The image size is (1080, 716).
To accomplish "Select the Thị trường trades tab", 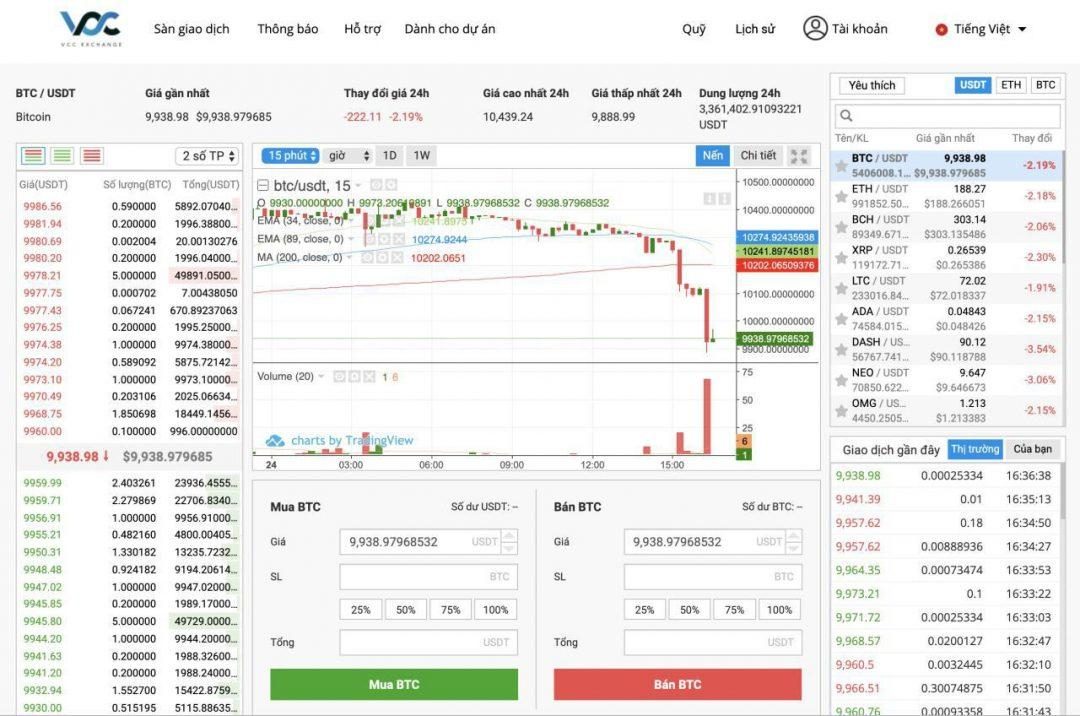I will 975,449.
